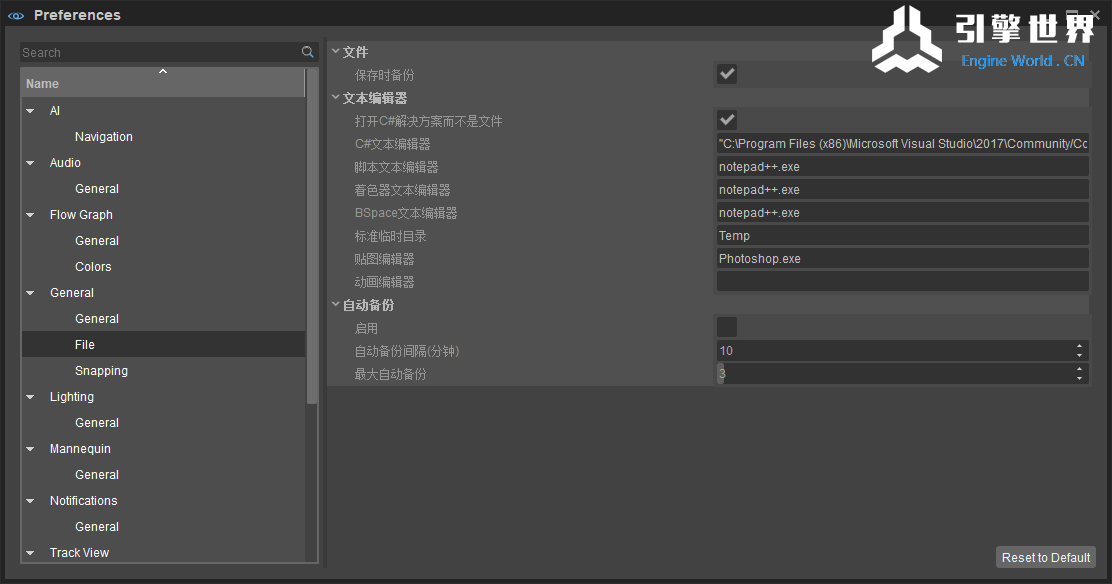Screen dimensions: 1112x584
Task: Click the Name column sort arrow
Action: (163, 72)
